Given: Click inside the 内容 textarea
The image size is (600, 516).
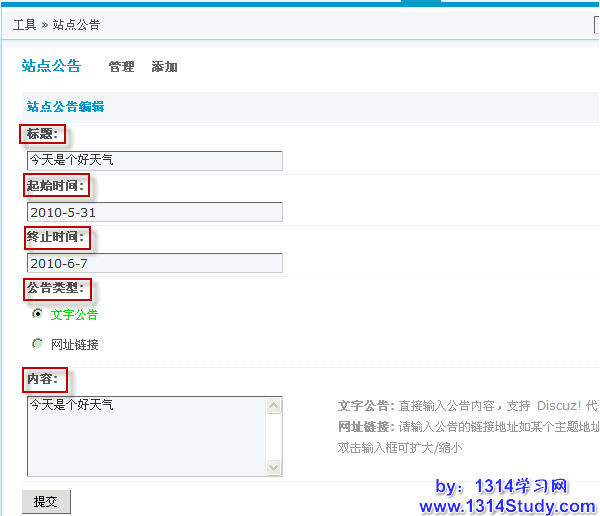Looking at the screenshot, I should click(x=145, y=436).
